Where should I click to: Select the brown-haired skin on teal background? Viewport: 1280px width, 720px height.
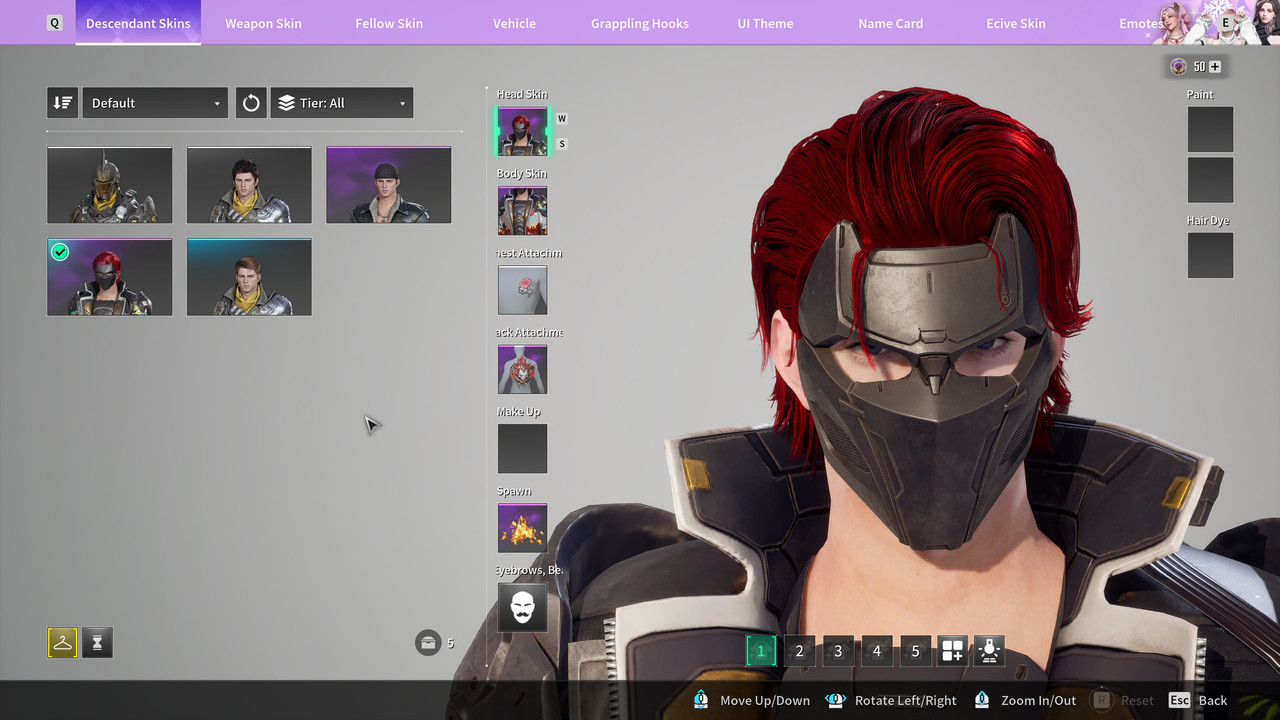249,277
